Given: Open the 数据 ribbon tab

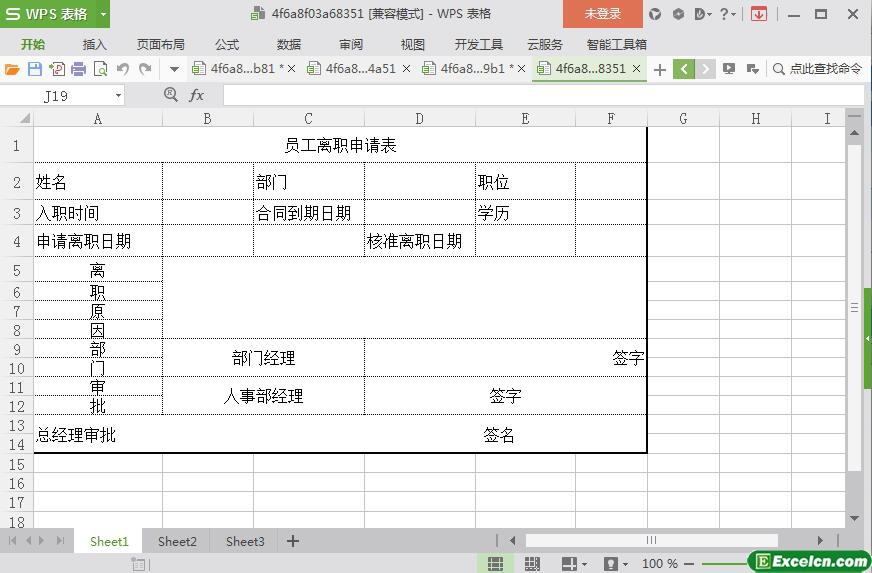Looking at the screenshot, I should (289, 45).
